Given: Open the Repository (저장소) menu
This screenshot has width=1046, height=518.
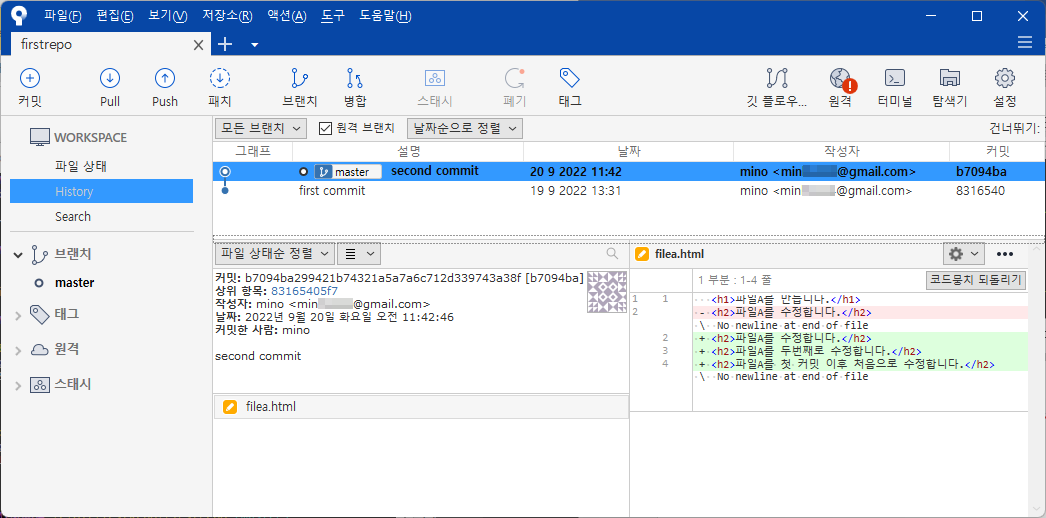Looking at the screenshot, I should 227,15.
